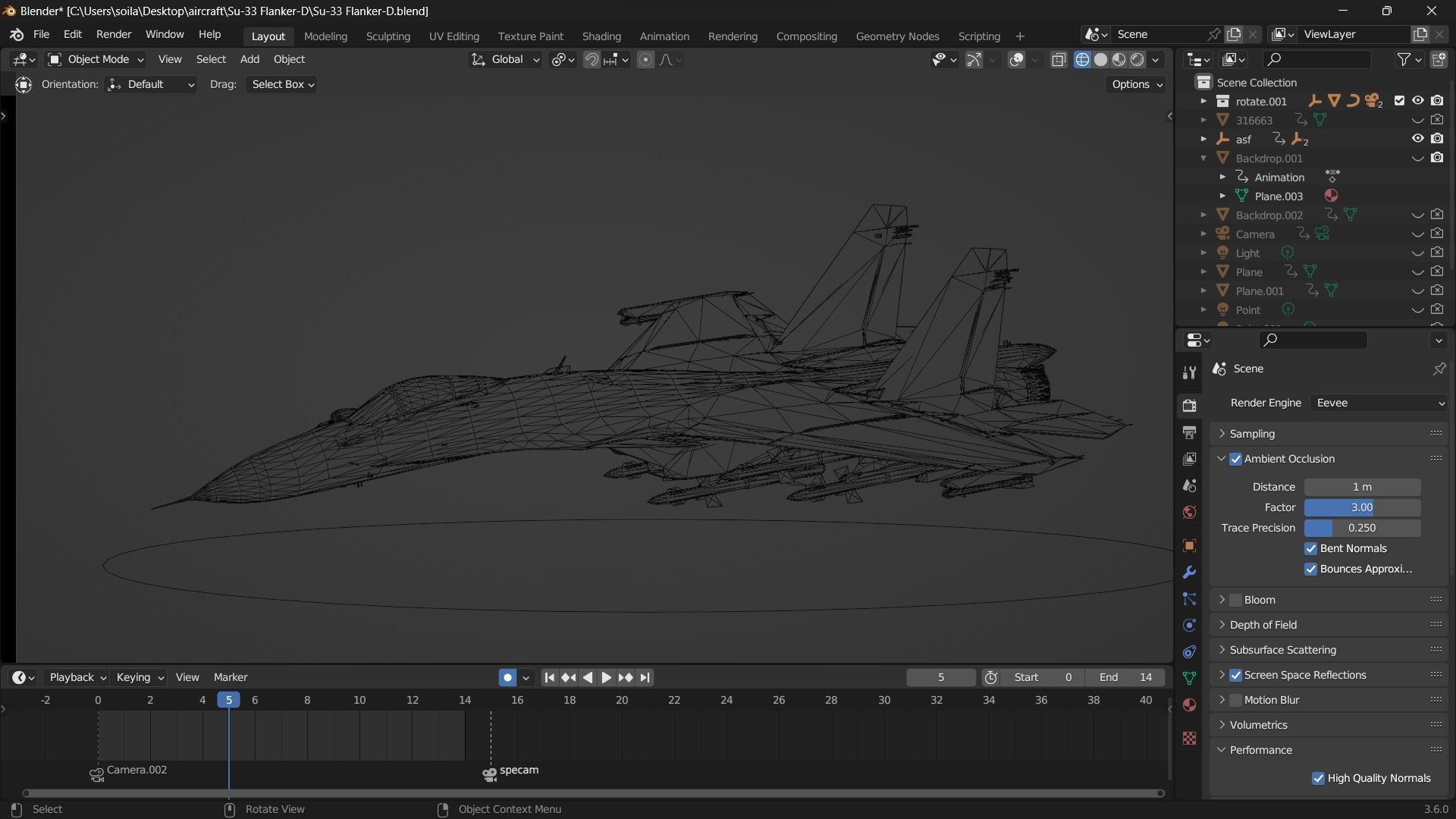The image size is (1456, 819).
Task: Disable rendering for Backdrop.001
Action: pos(1437,158)
